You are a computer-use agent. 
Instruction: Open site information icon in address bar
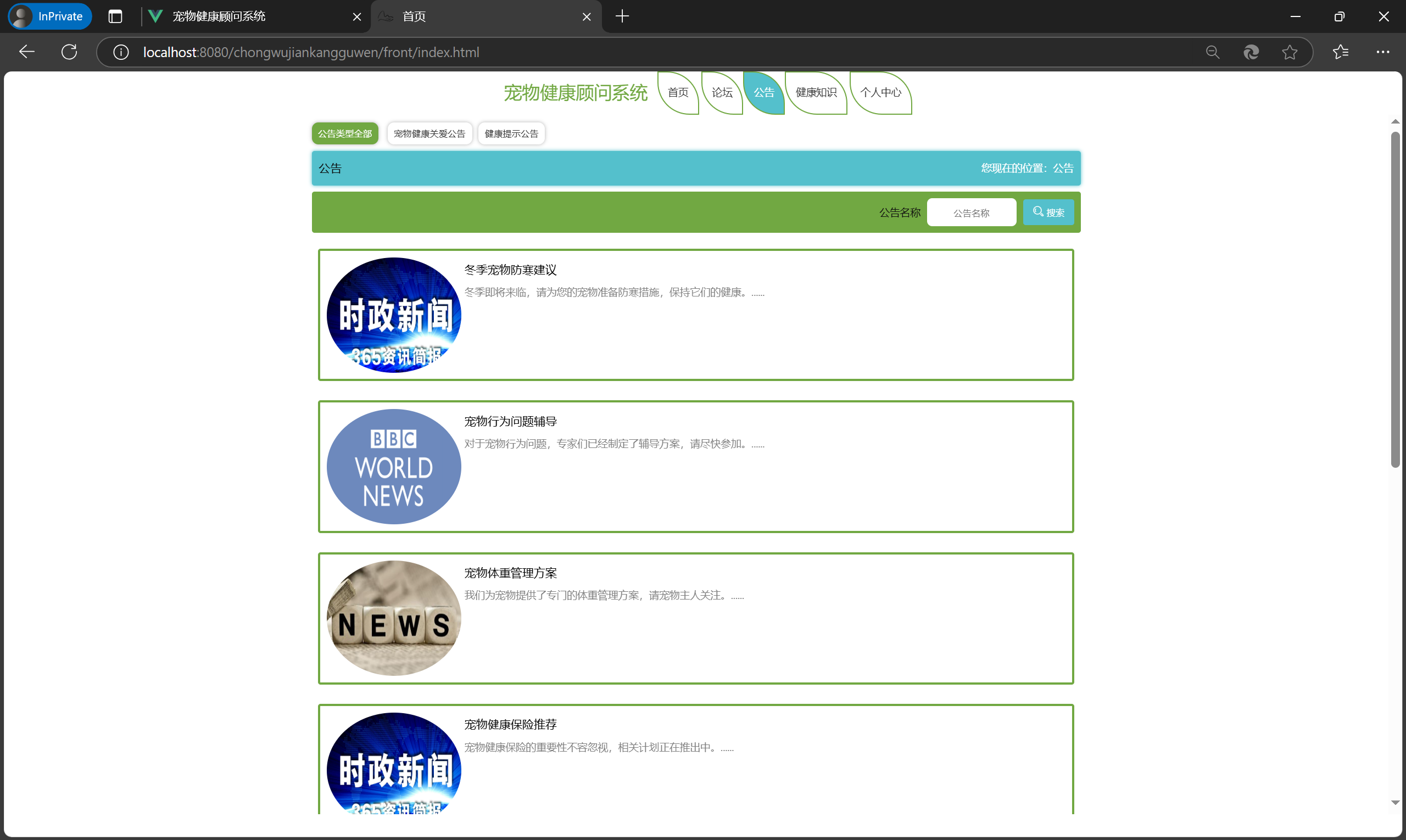pyautogui.click(x=121, y=52)
